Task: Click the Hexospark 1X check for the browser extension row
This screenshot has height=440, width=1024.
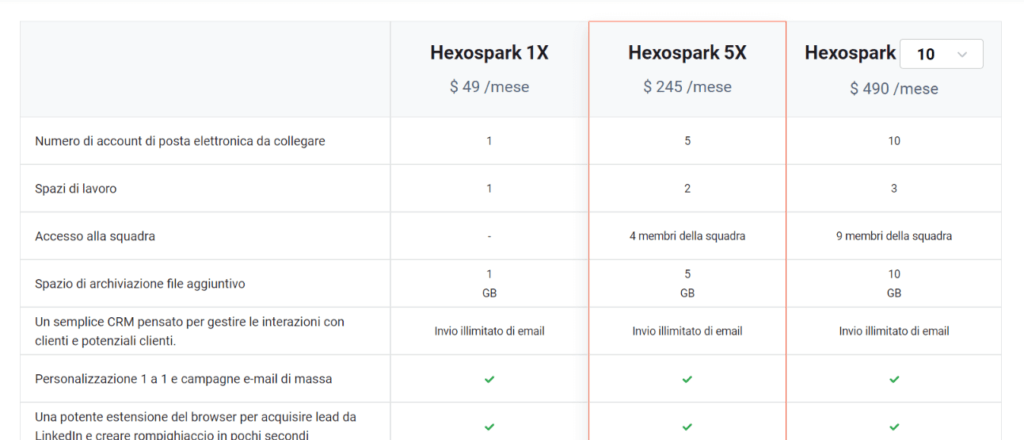Action: (489, 427)
